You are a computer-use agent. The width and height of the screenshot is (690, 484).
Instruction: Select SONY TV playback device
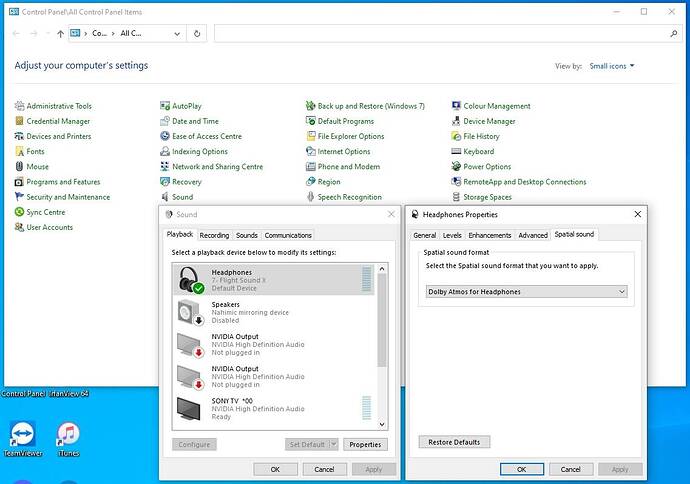coord(274,408)
